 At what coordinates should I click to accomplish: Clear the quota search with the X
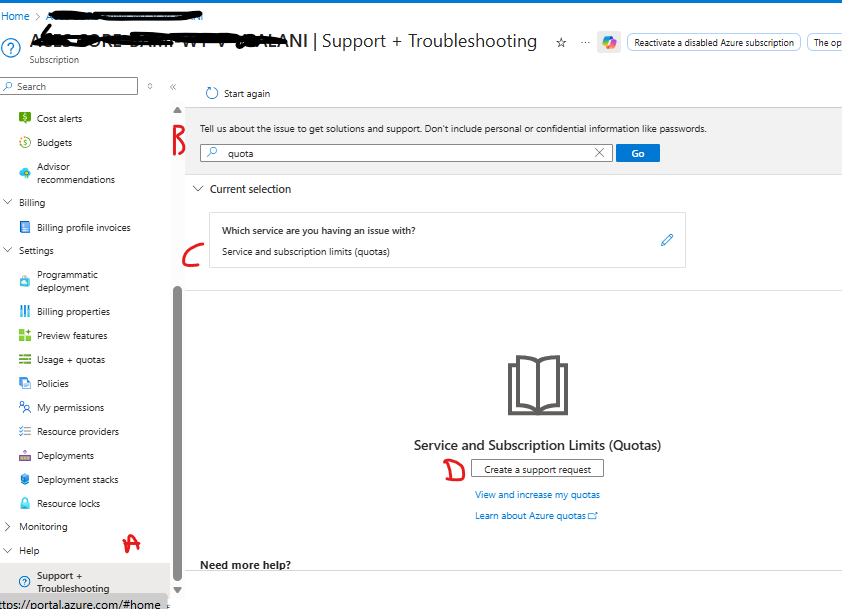pos(599,153)
